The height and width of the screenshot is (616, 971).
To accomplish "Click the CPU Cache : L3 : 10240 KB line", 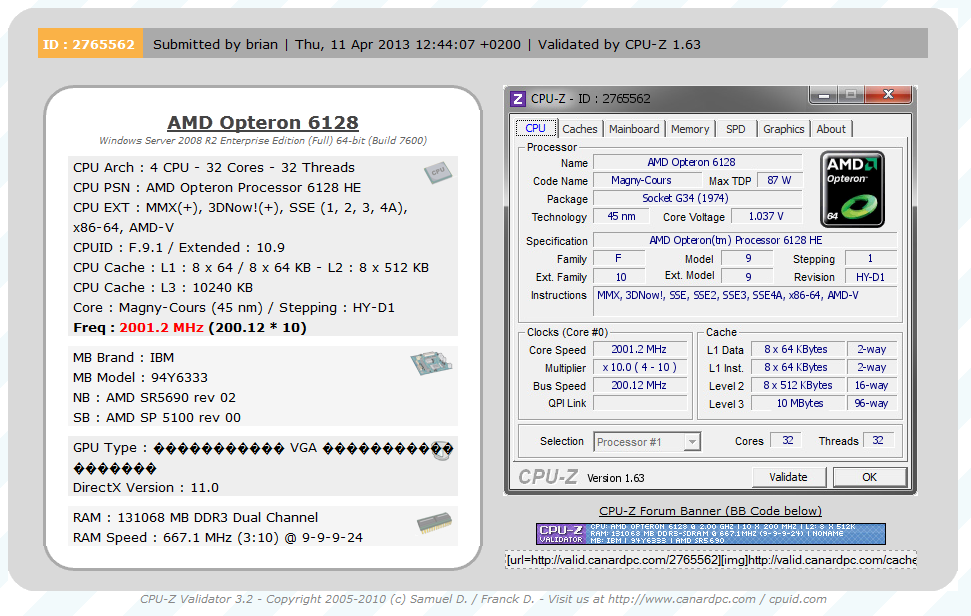I will 163,287.
